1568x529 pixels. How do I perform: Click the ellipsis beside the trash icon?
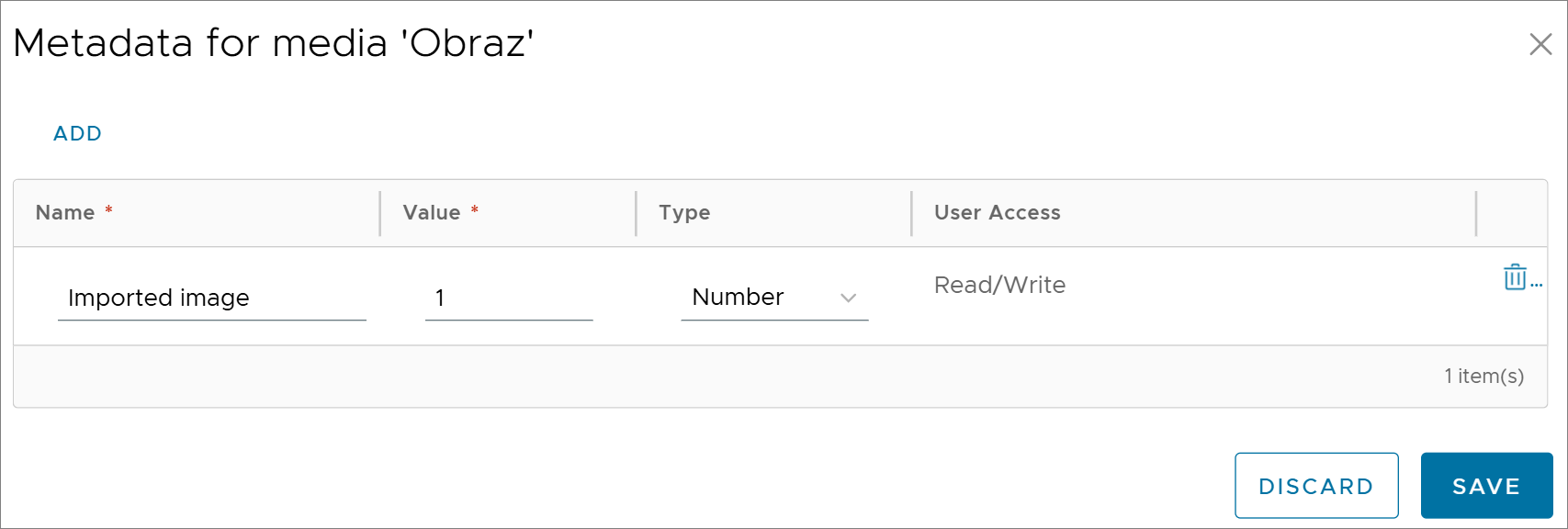coord(1537,285)
